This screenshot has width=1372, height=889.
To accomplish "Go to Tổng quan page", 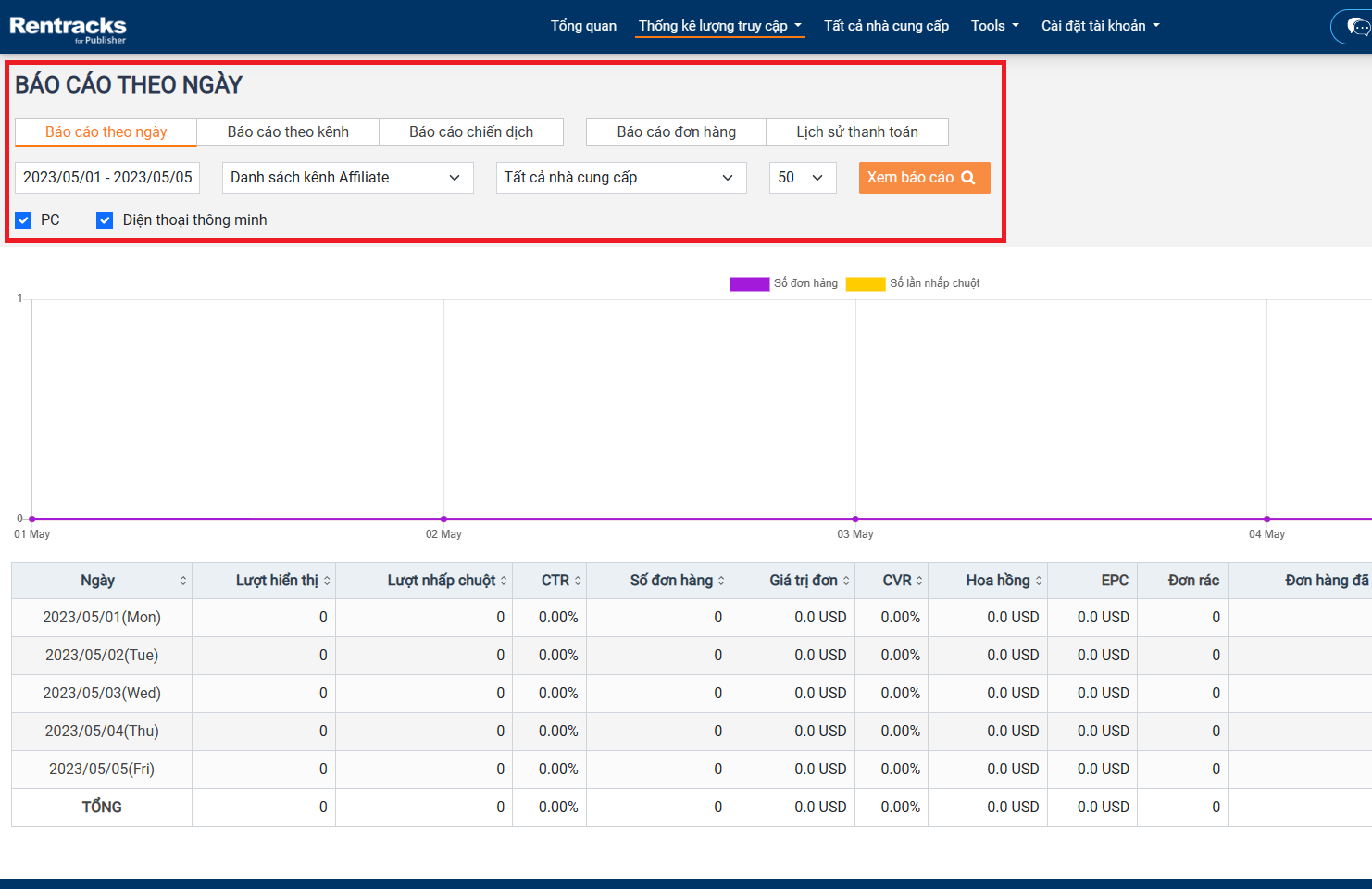I will (x=583, y=26).
